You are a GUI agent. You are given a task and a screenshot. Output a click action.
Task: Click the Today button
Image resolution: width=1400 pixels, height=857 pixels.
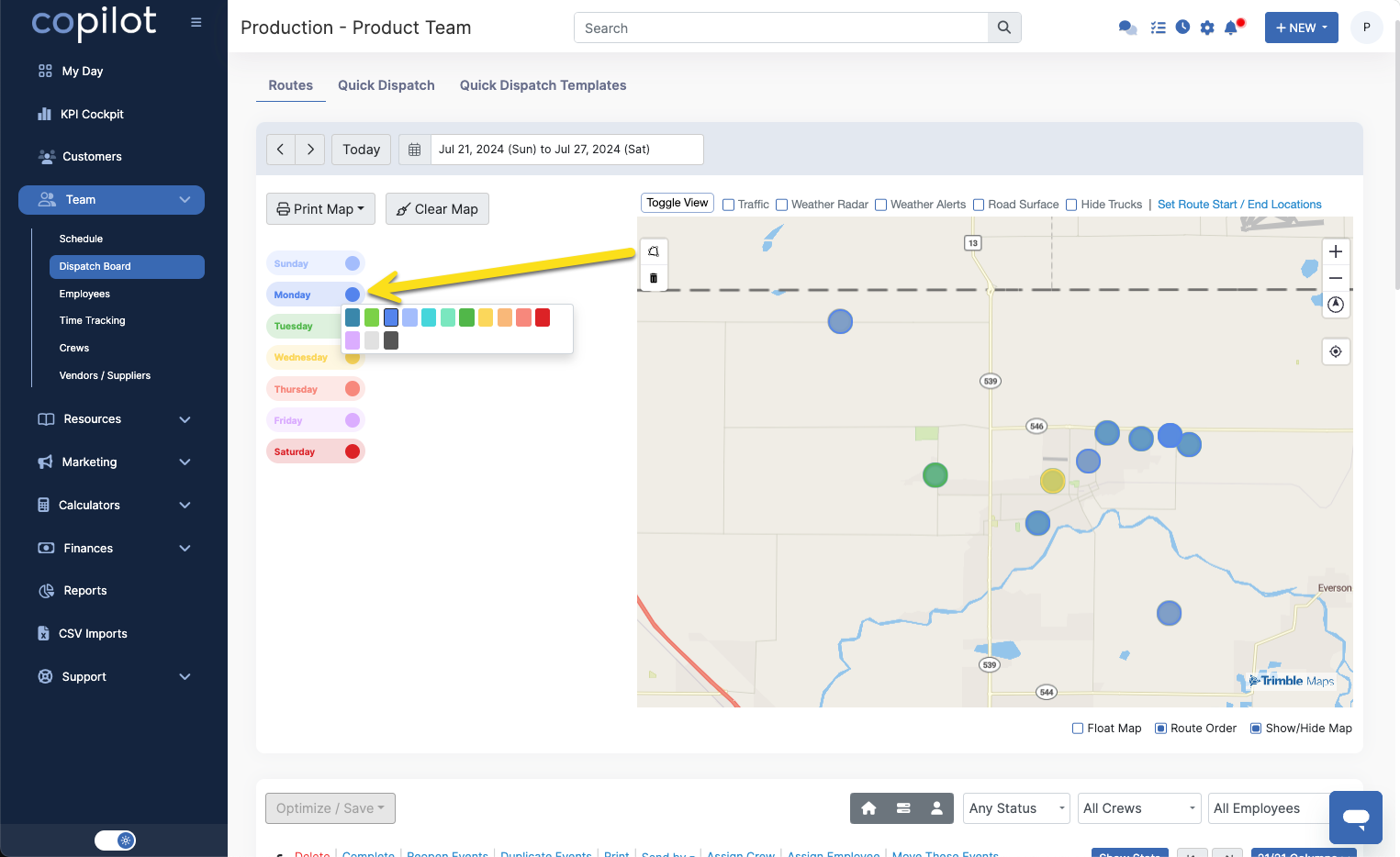[x=362, y=150]
